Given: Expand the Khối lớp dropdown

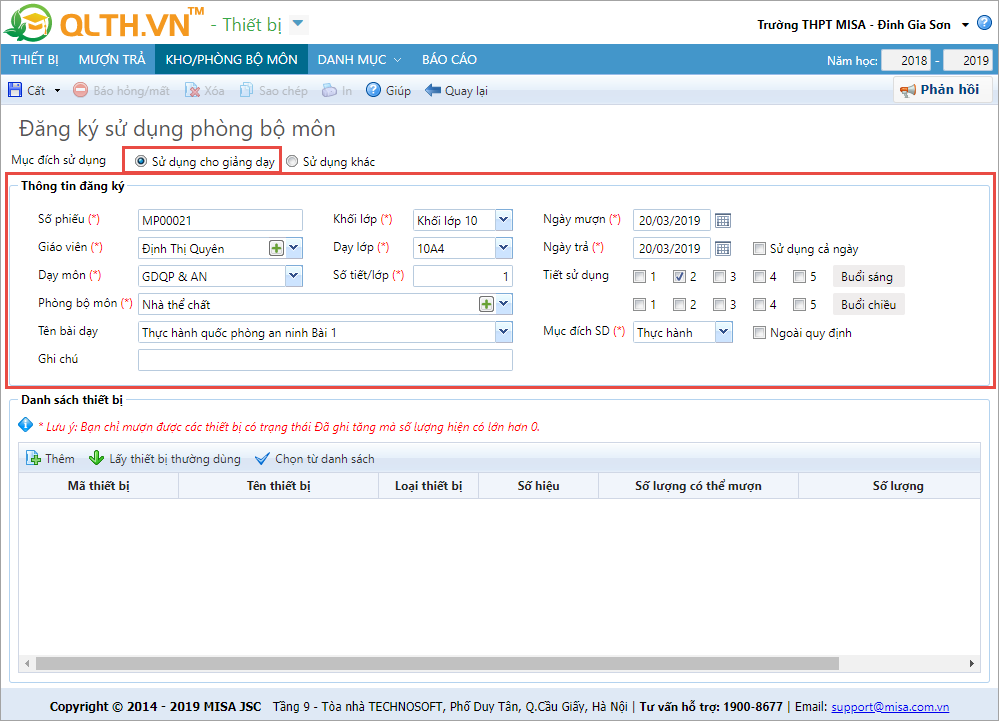Looking at the screenshot, I should [x=504, y=220].
